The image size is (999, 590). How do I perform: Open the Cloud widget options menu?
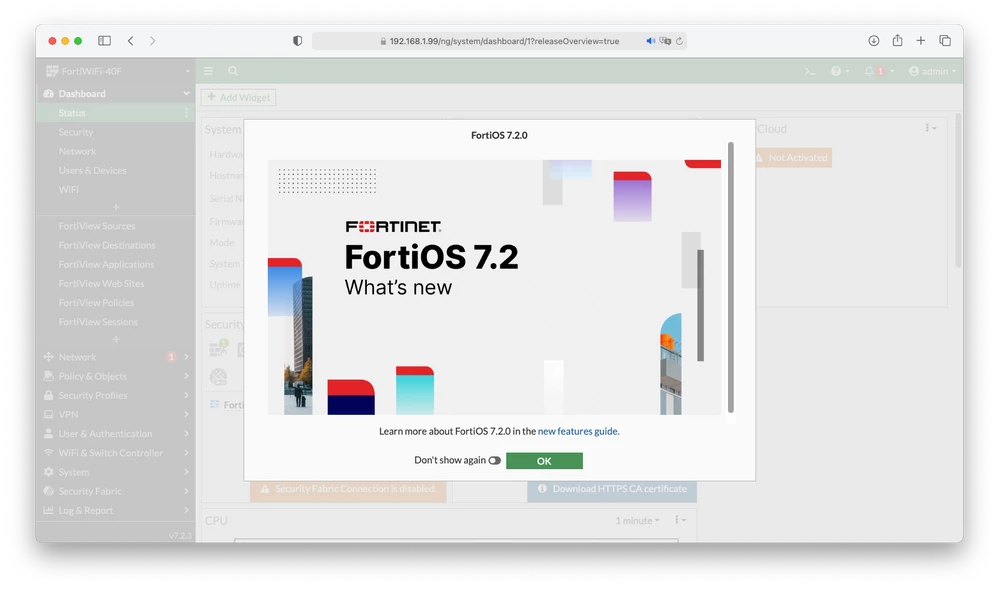[x=931, y=128]
